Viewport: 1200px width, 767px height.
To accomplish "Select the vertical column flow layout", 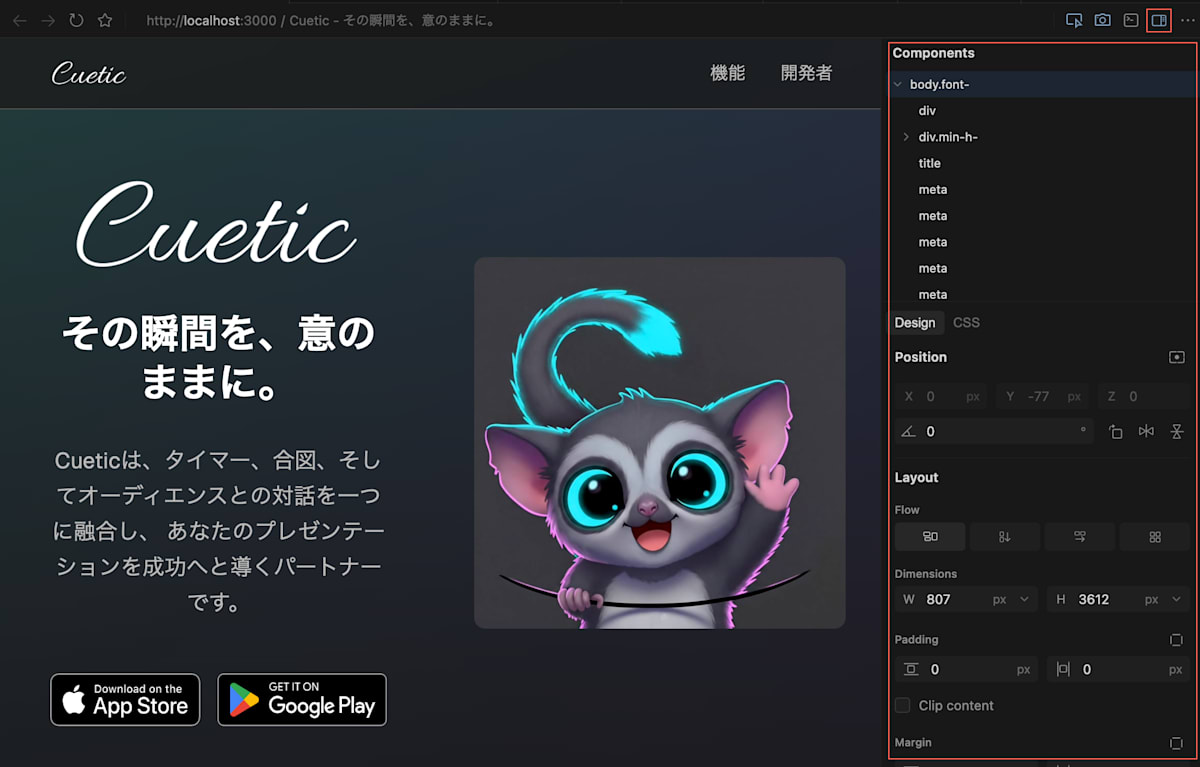I will click(x=1005, y=537).
